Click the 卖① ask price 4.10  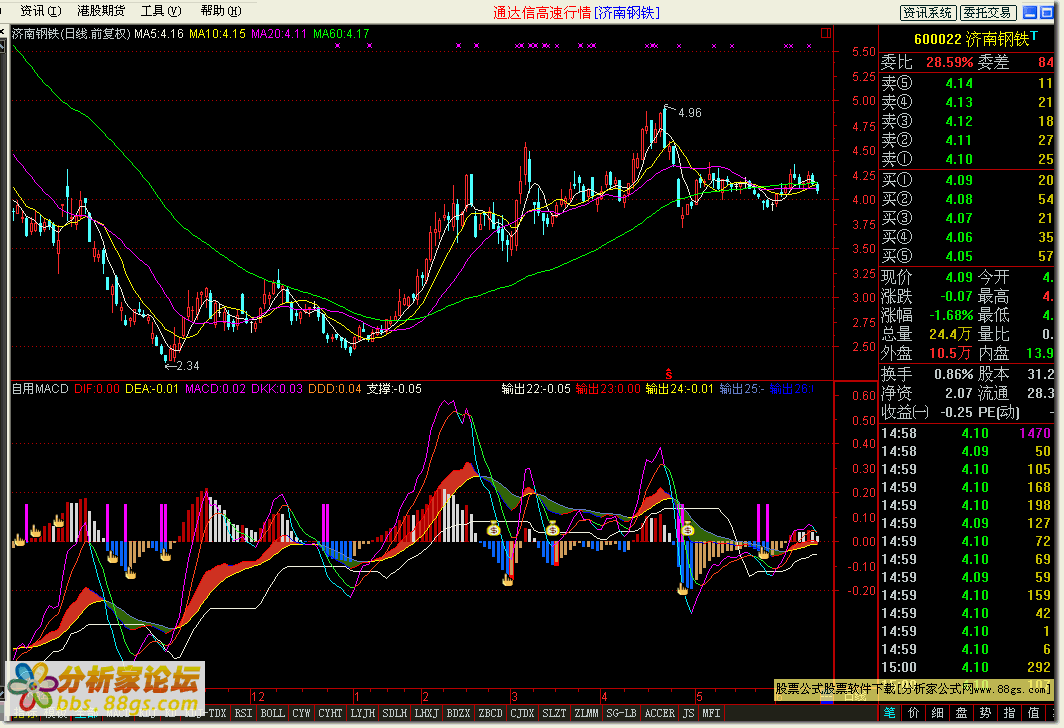point(959,159)
